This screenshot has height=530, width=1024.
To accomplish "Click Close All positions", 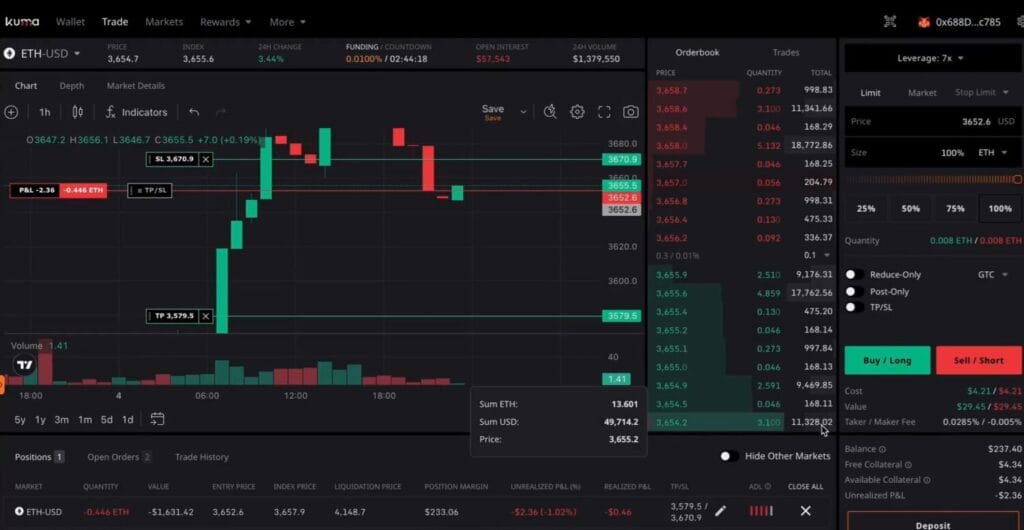I will (805, 486).
